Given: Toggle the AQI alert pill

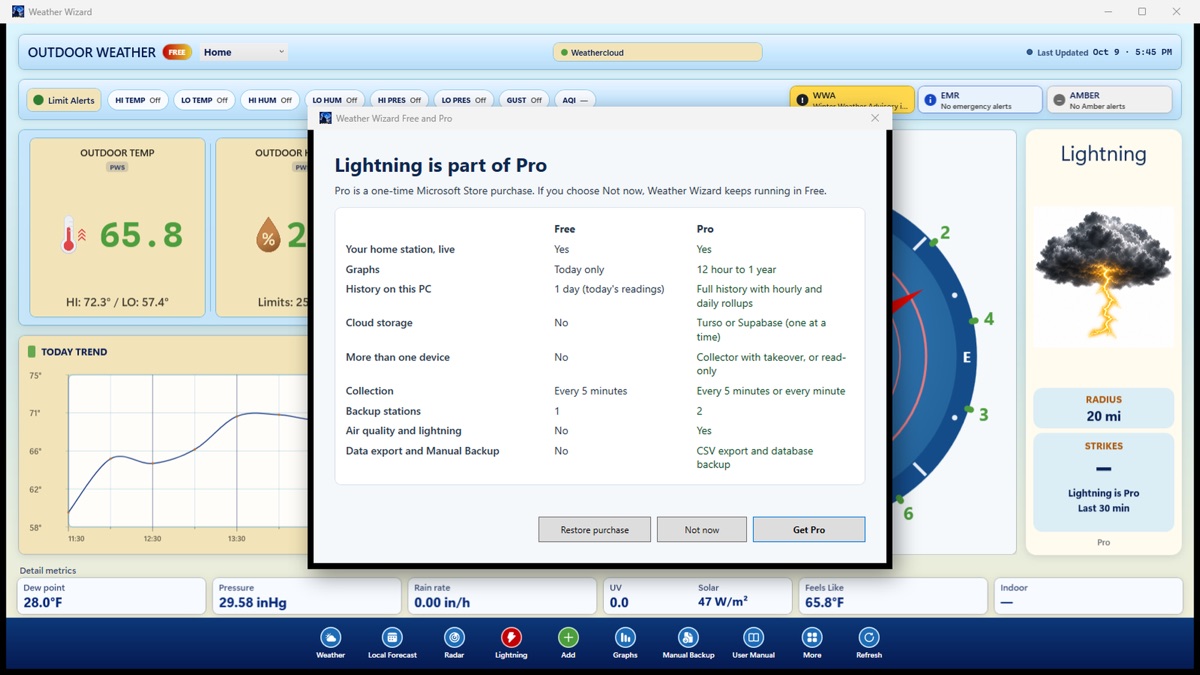Looking at the screenshot, I should tap(575, 100).
